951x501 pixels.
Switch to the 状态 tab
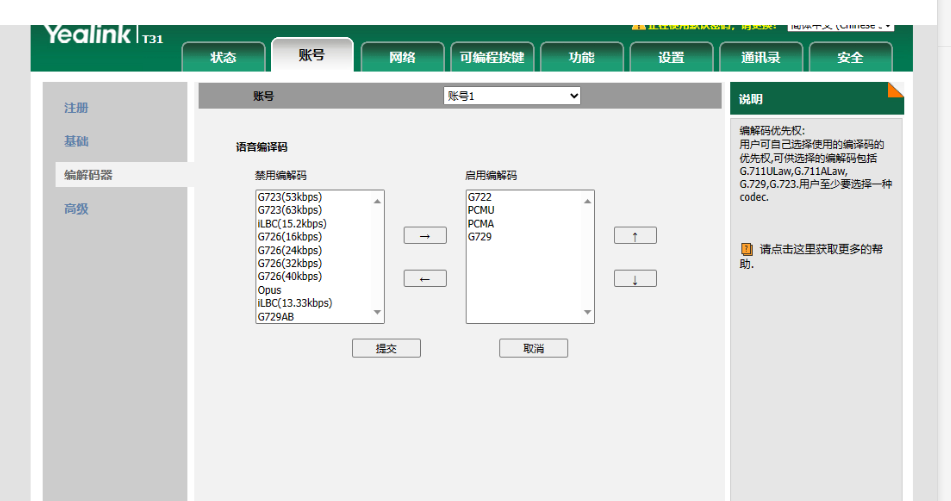click(224, 58)
